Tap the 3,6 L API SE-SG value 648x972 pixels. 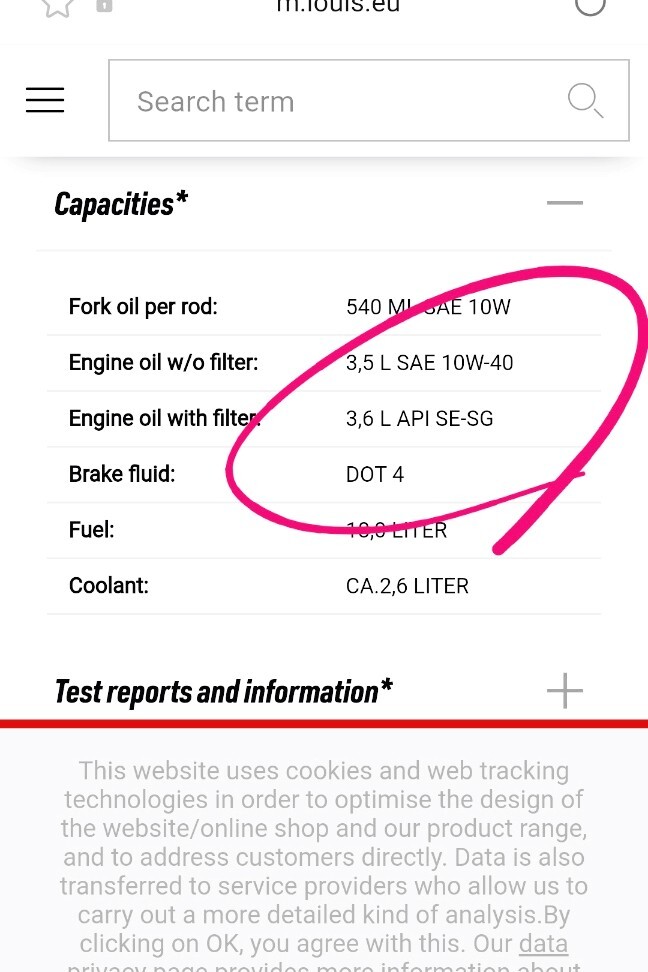pyautogui.click(x=419, y=418)
